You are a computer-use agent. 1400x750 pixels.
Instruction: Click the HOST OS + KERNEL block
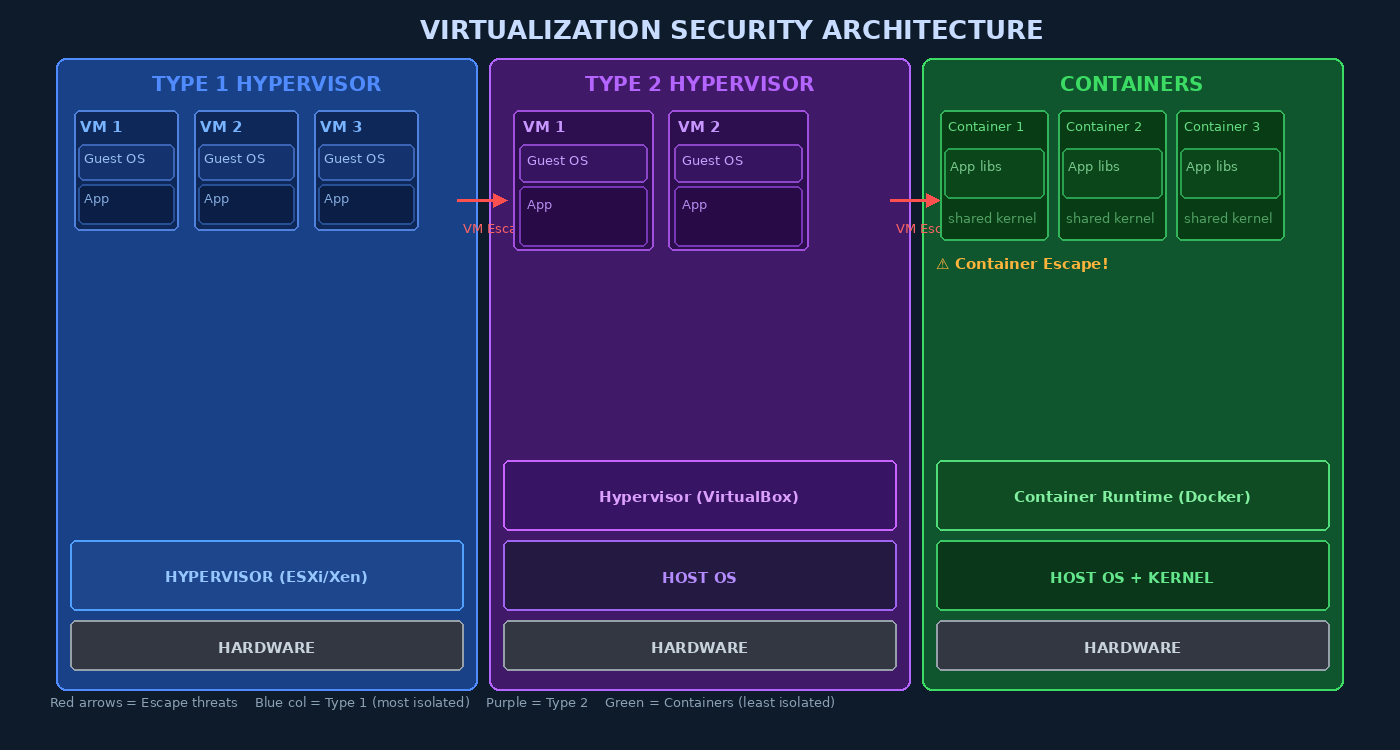click(x=1132, y=576)
